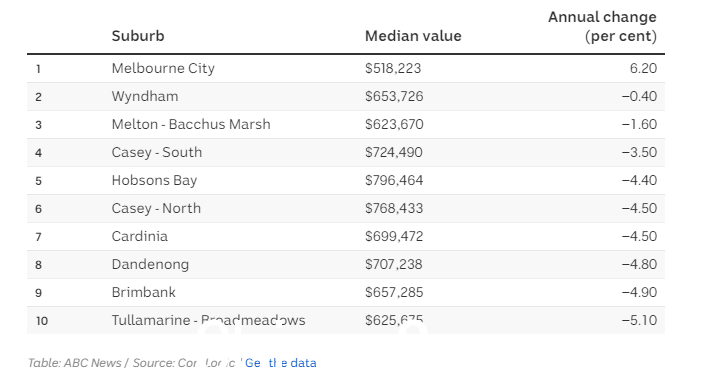This screenshot has width=703, height=379.
Task: Select the Casey - South cell
Action: coord(157,152)
